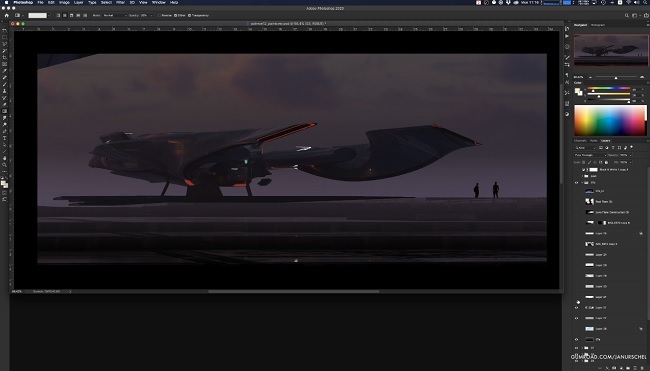The width and height of the screenshot is (650, 371).
Task: Switch to the Channels panel tab
Action: [x=580, y=141]
